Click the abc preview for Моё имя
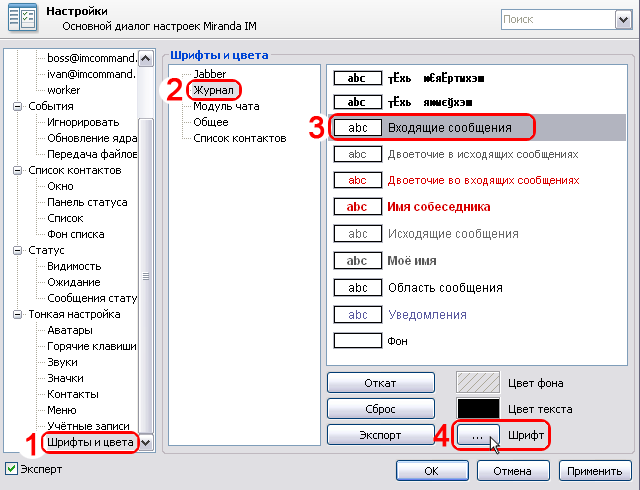Viewport: 640px width, 490px height. pos(357,260)
